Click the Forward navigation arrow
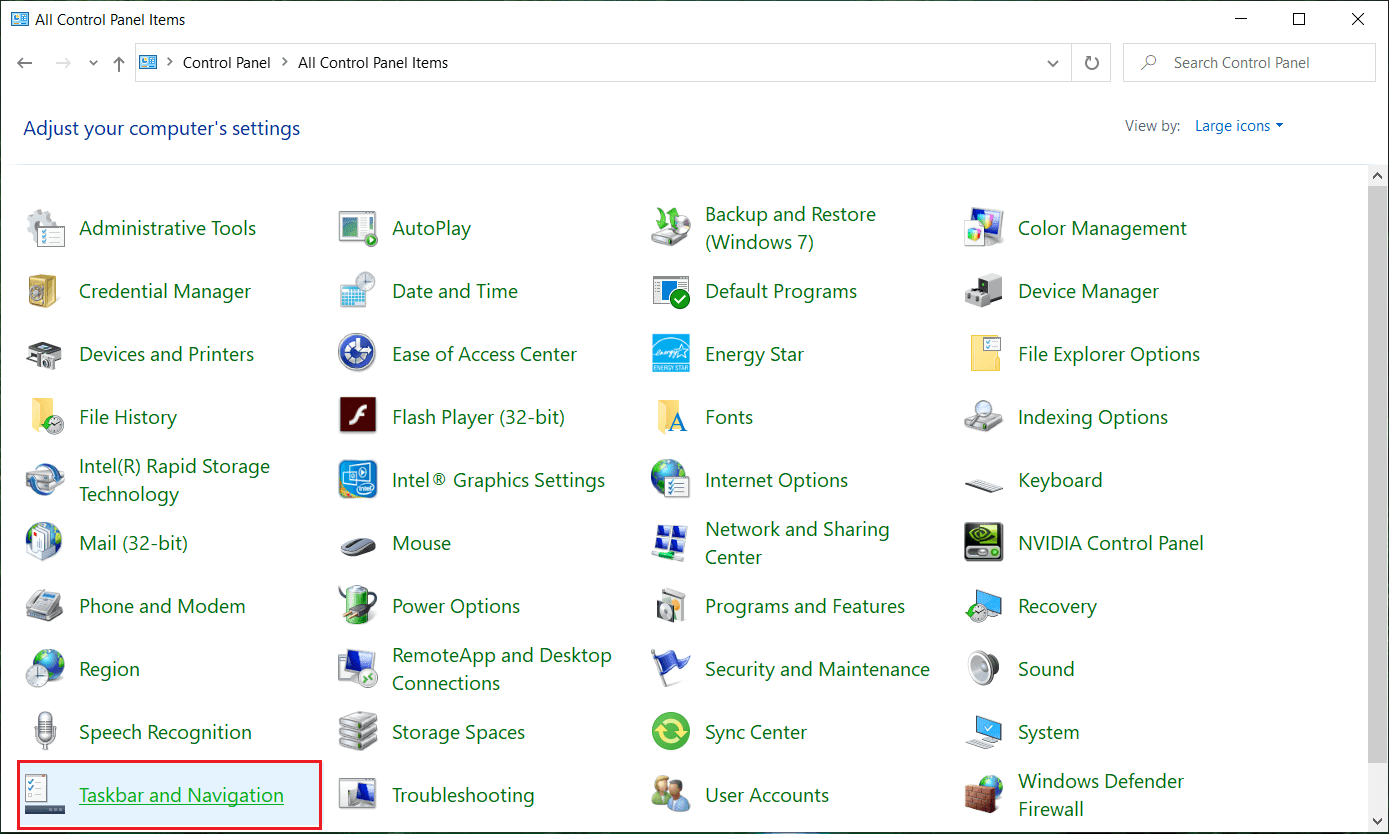 [x=62, y=63]
